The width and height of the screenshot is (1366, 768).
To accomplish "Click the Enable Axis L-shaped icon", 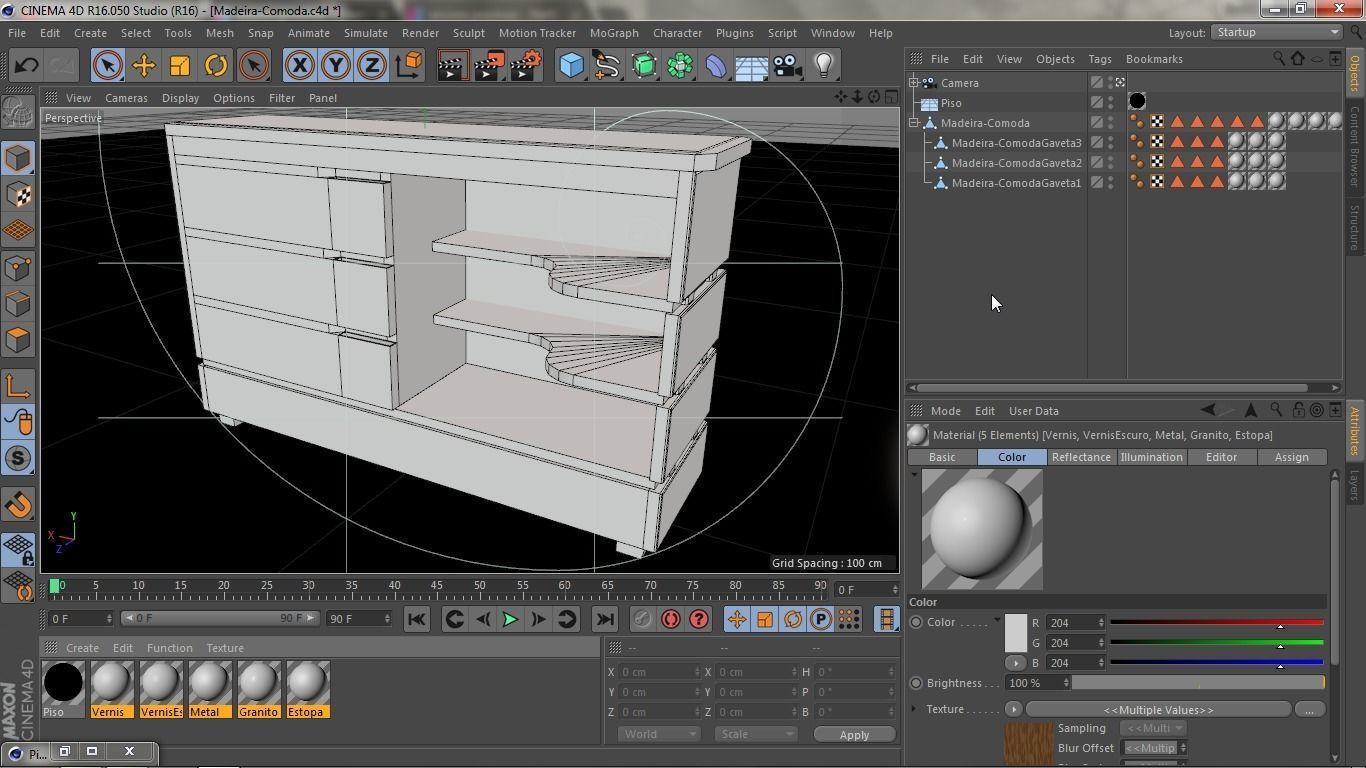I will [18, 386].
